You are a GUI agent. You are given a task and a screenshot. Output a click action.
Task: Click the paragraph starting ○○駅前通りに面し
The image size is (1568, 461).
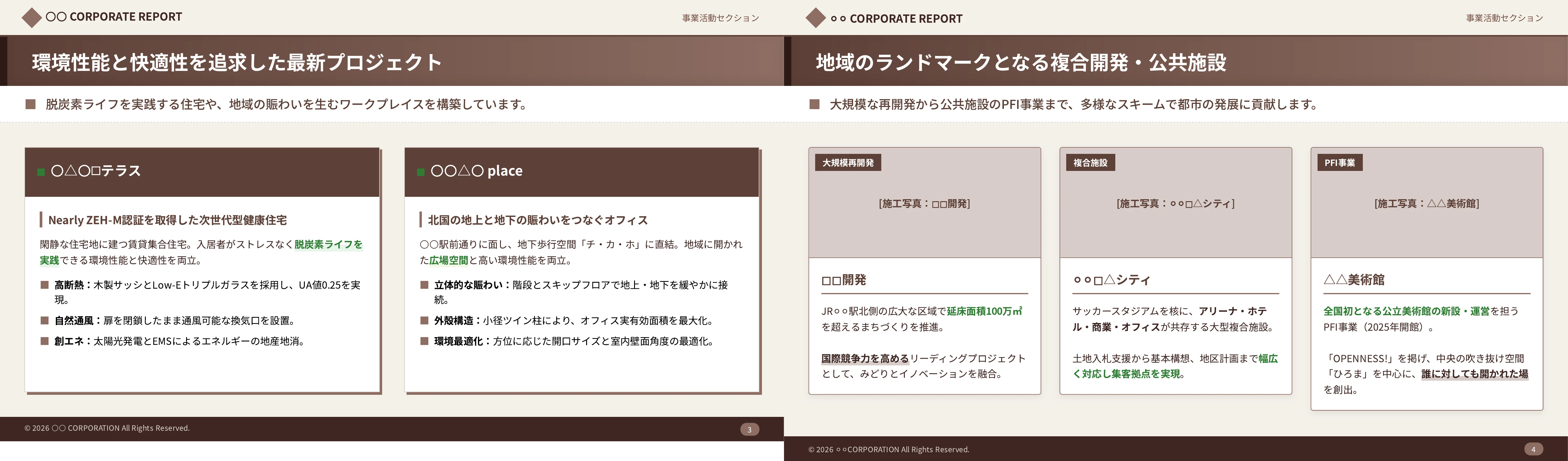(x=581, y=252)
